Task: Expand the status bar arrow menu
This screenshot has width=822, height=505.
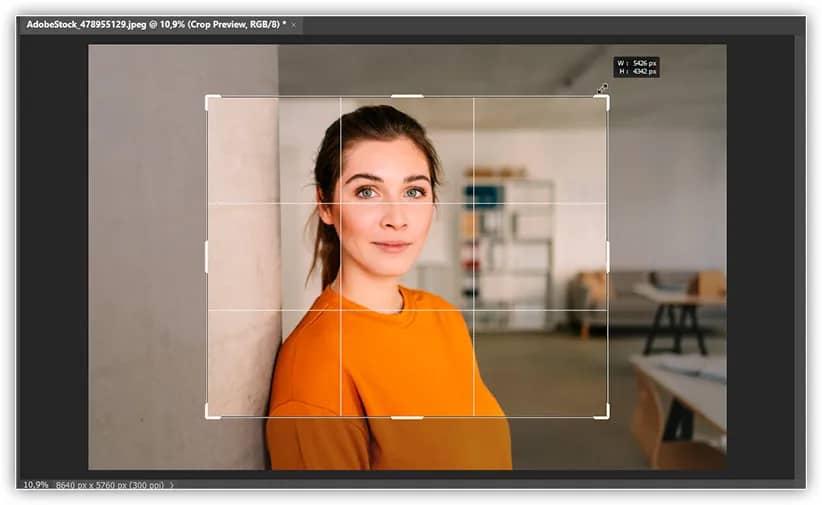Action: click(x=172, y=485)
